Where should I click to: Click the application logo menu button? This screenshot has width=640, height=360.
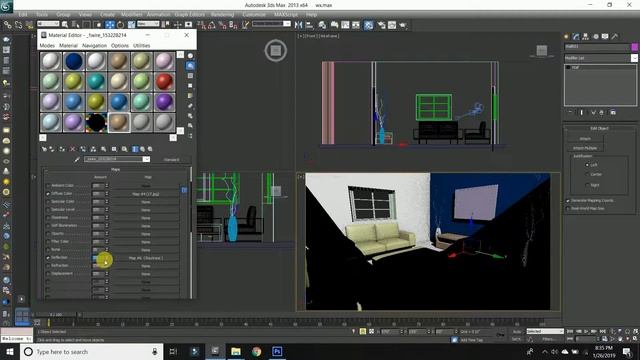tap(7, 6)
